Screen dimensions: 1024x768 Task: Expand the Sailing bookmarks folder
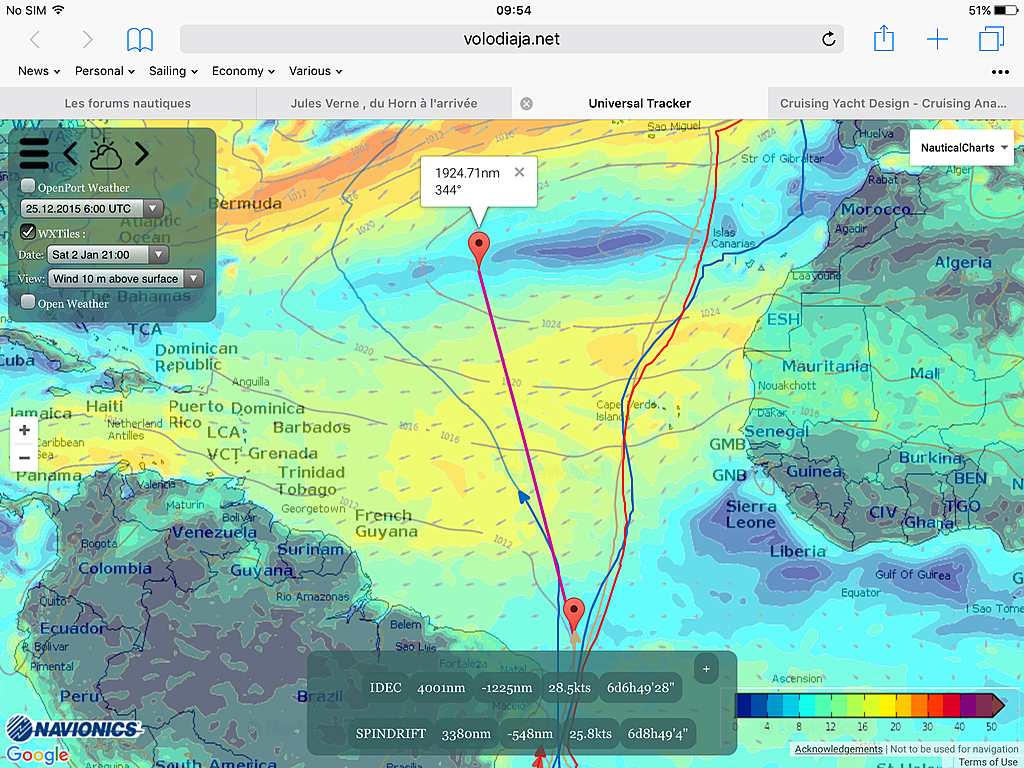coord(173,71)
